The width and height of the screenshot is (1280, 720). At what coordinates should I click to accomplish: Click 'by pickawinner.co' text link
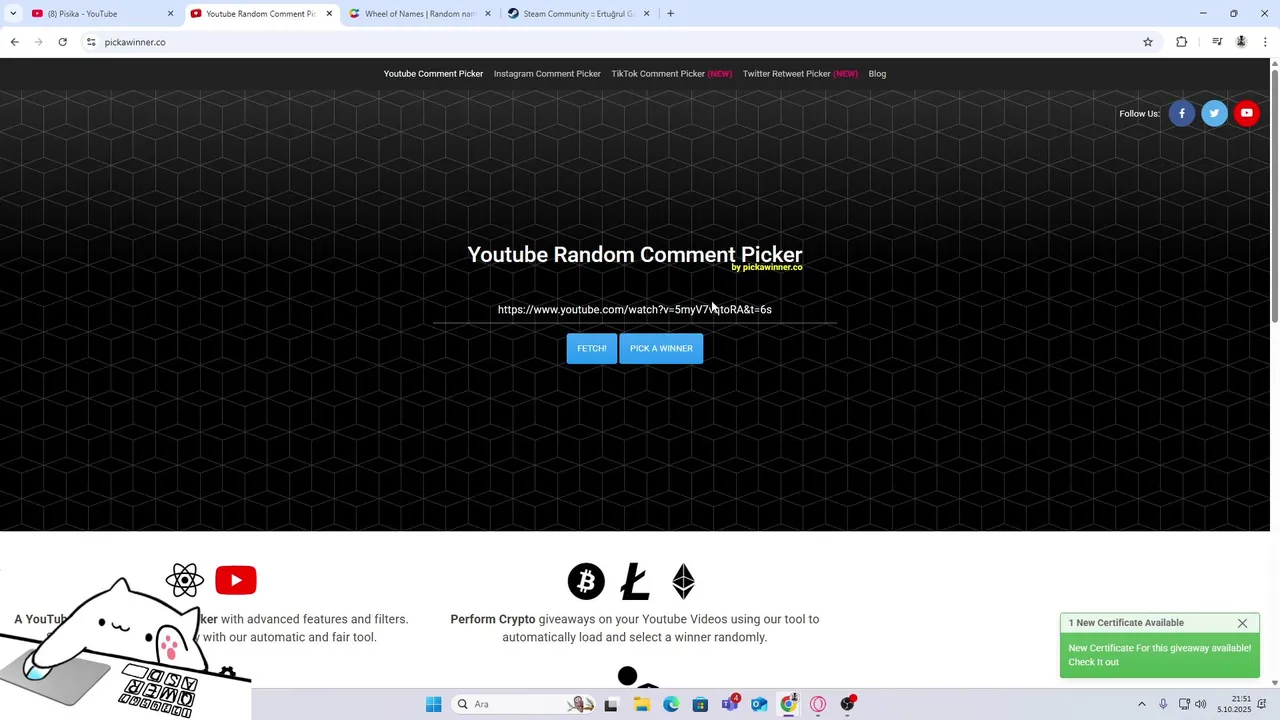(x=767, y=268)
